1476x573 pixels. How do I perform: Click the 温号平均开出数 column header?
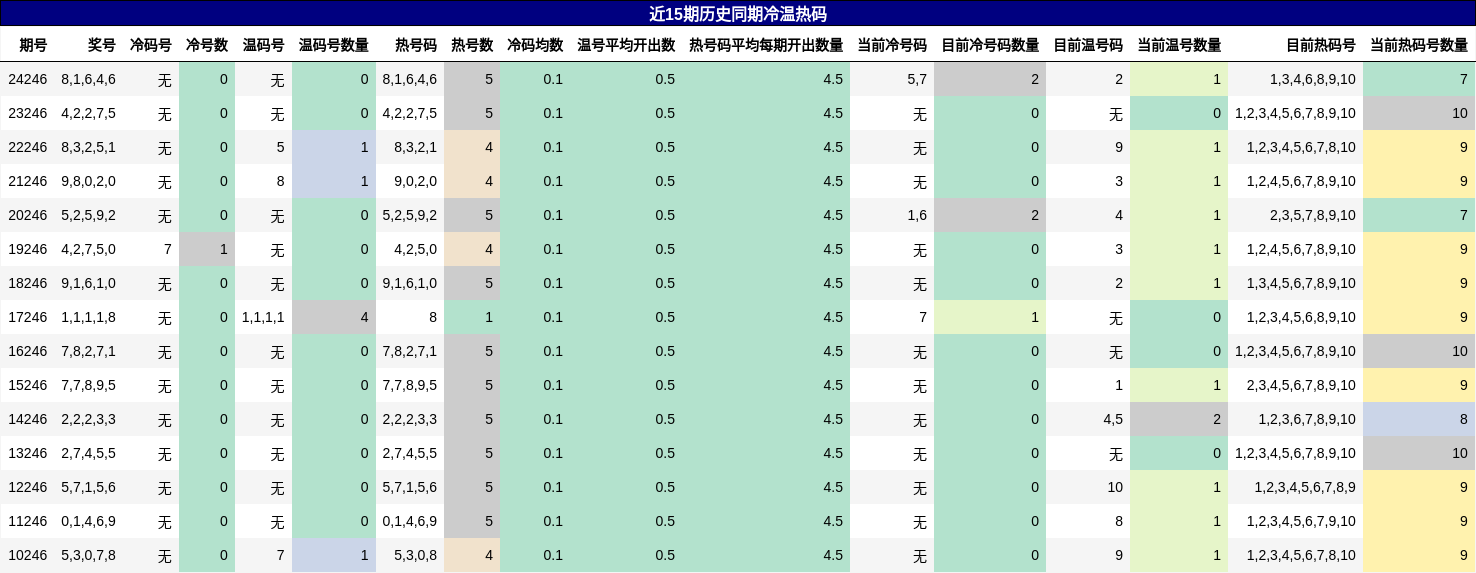pos(626,45)
